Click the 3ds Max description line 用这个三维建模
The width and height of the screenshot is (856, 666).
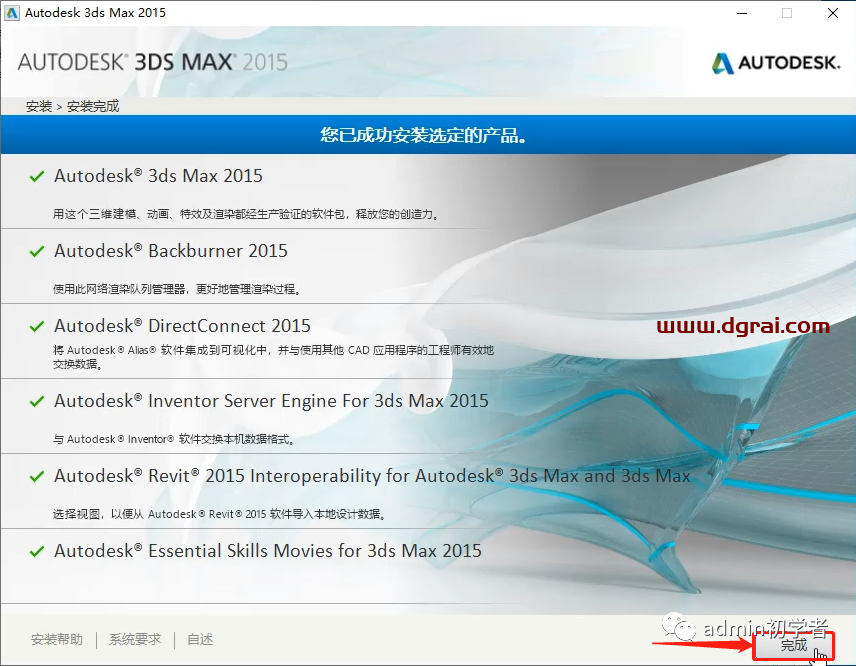coord(246,214)
